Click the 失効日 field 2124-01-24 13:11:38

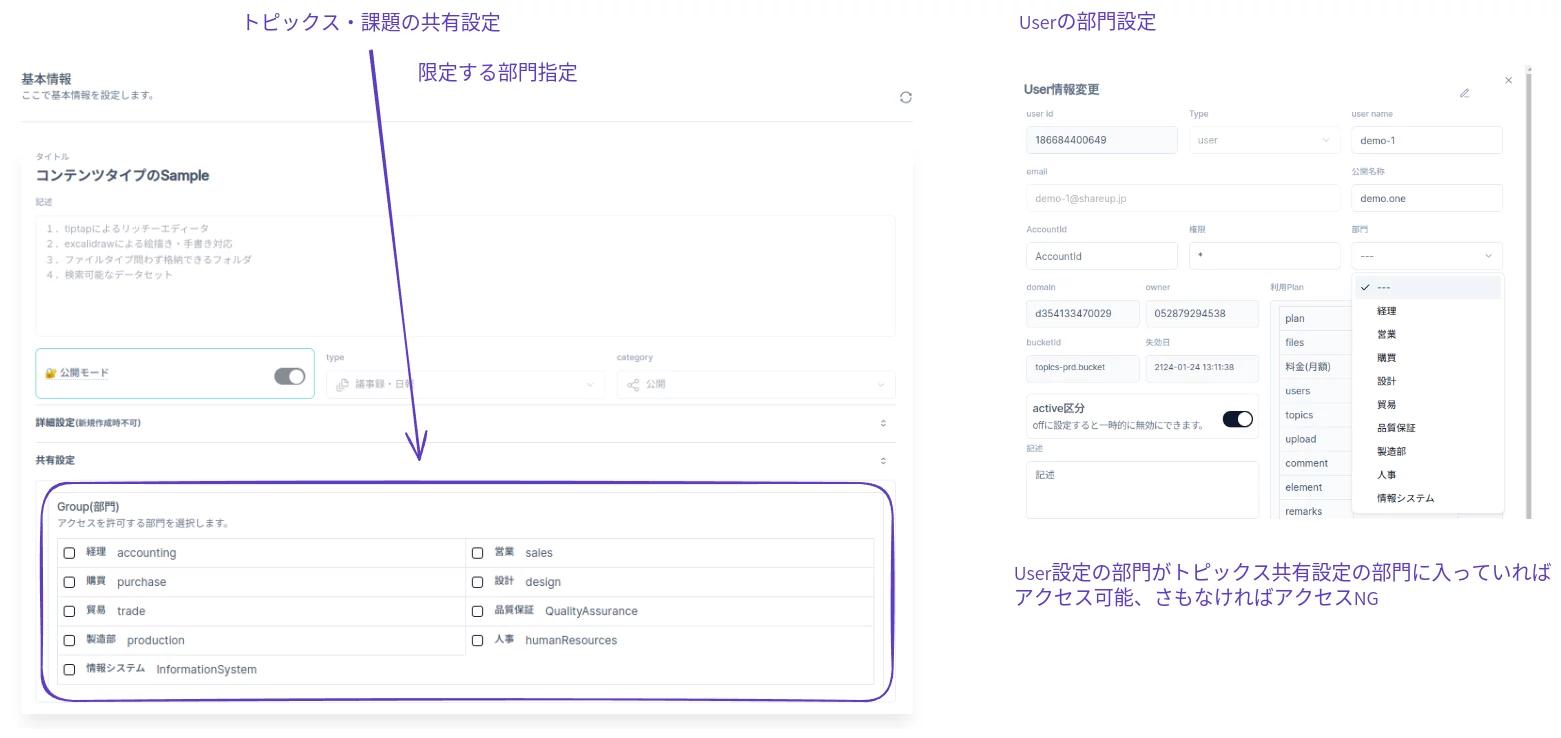point(1202,367)
